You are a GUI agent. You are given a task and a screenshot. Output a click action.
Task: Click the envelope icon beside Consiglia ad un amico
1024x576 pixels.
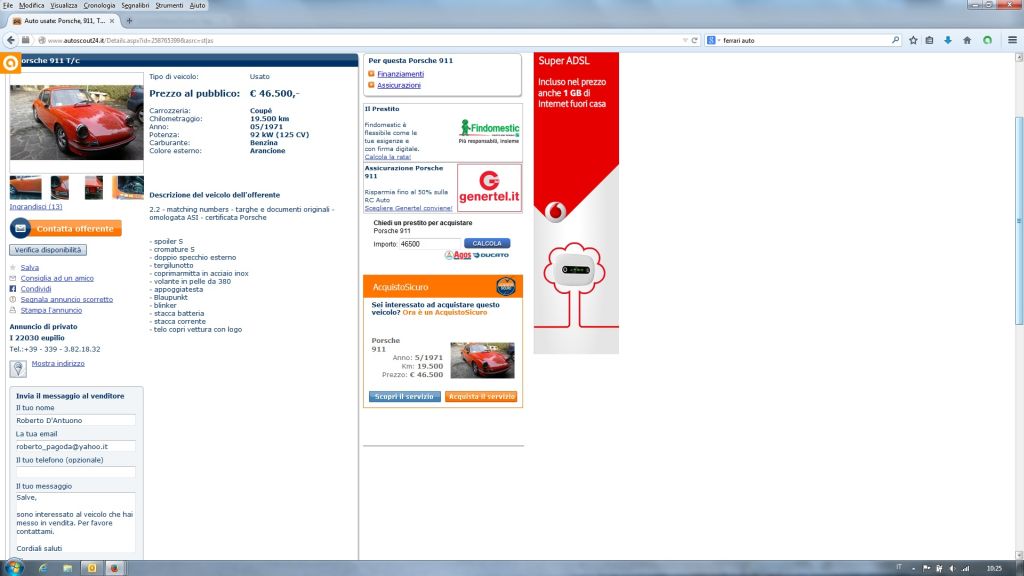(x=12, y=278)
